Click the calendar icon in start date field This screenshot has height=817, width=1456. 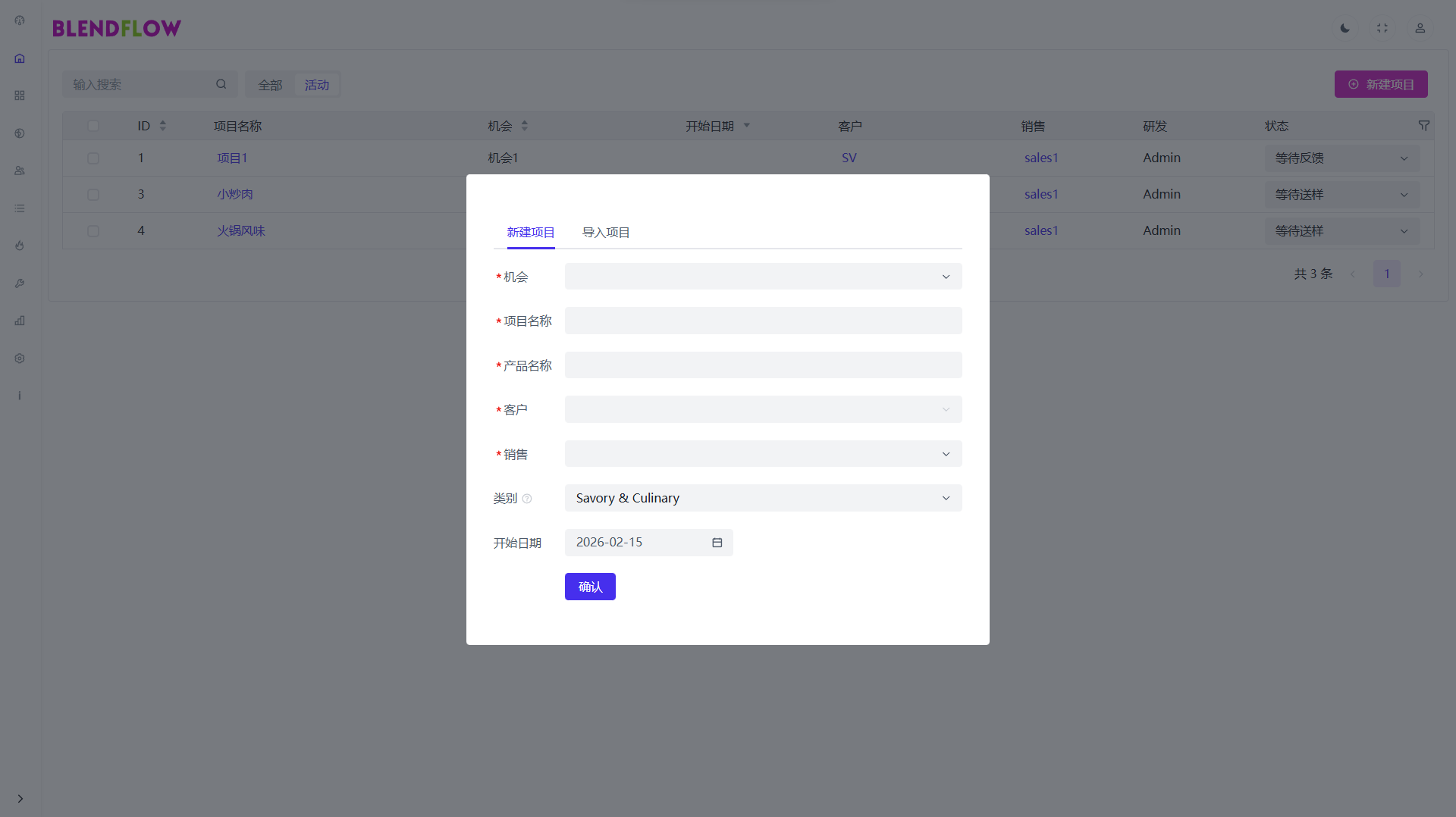717,543
